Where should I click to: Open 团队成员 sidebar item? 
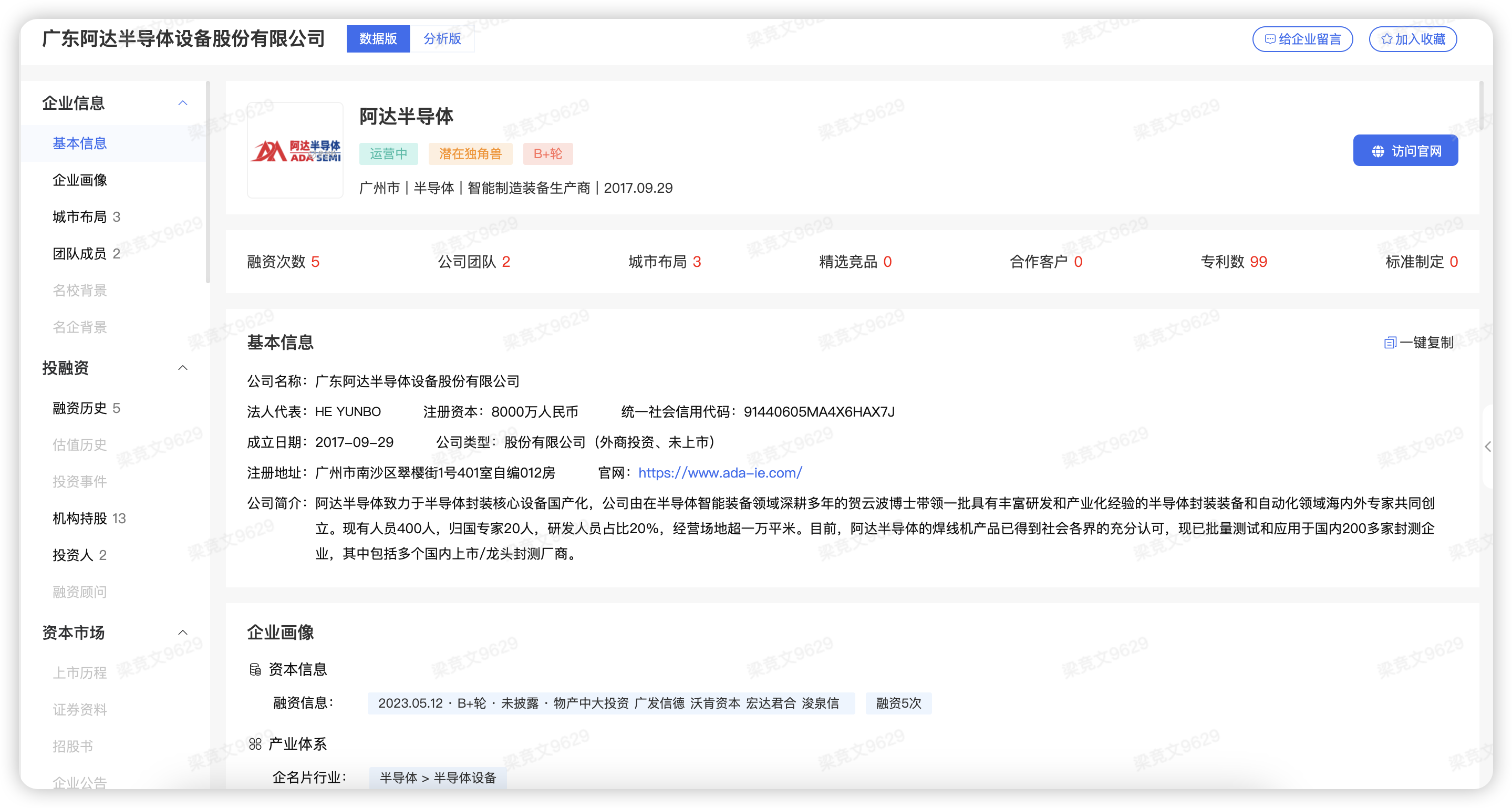coord(86,254)
